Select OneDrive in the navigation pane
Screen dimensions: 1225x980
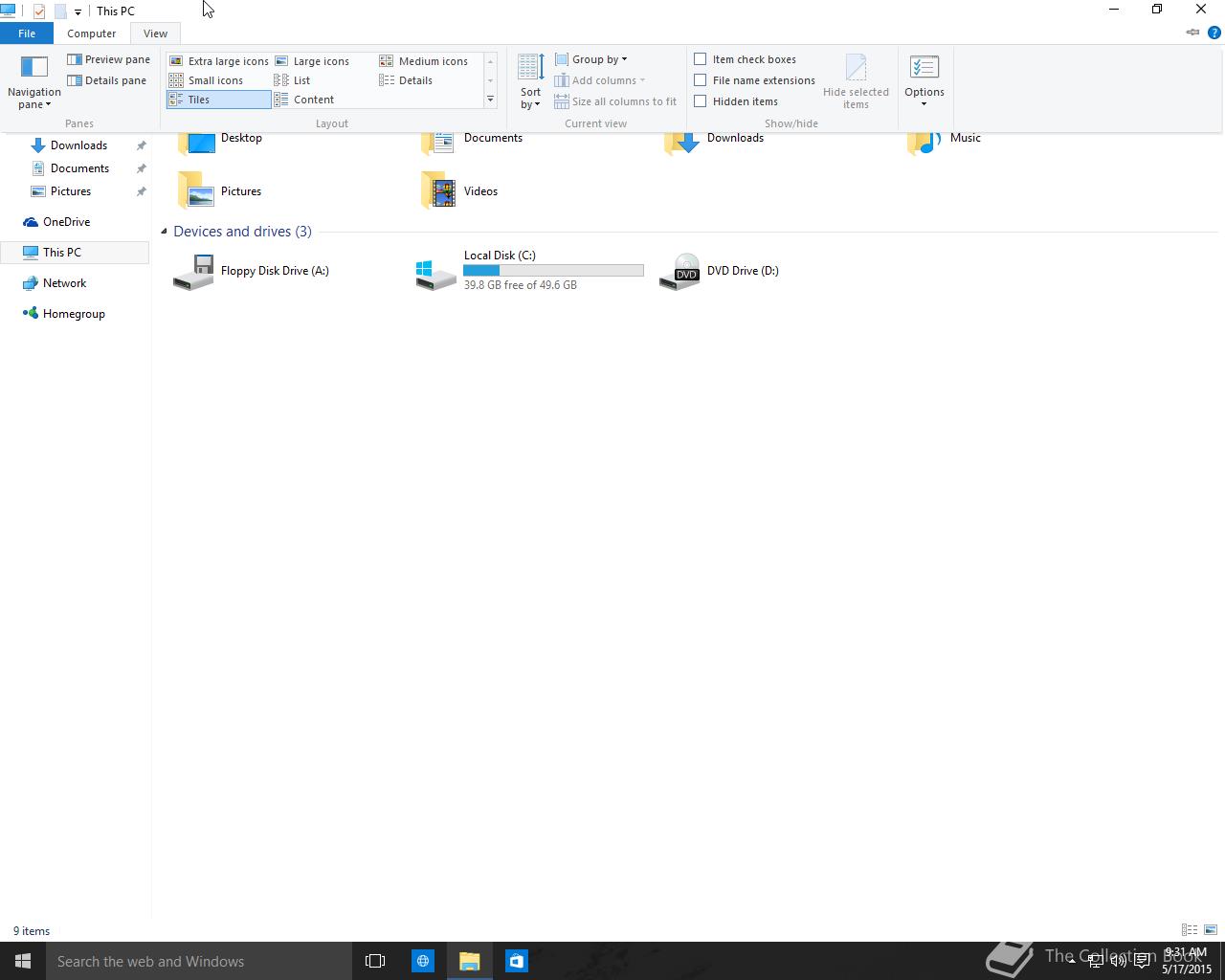click(x=66, y=222)
